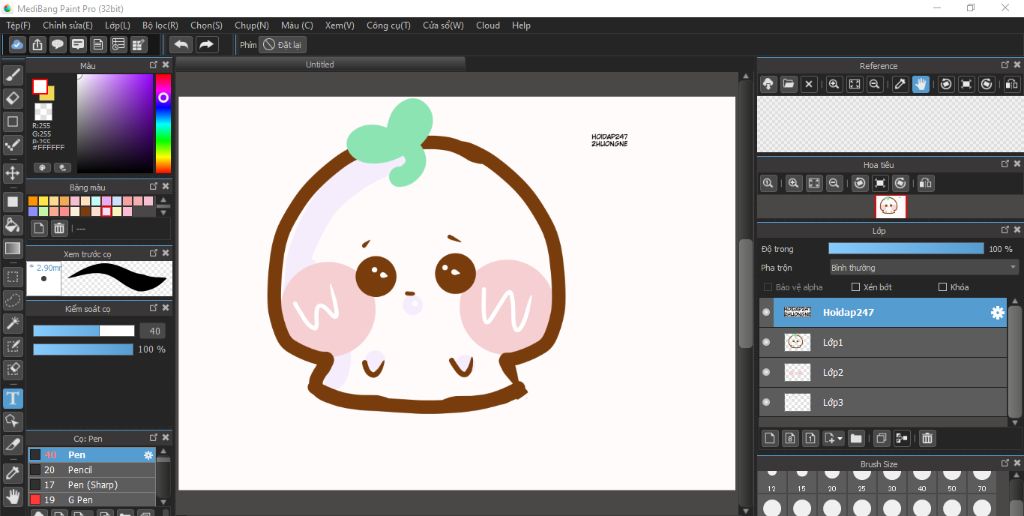
Task: Select the Pencil brush in list
Action: pos(80,470)
